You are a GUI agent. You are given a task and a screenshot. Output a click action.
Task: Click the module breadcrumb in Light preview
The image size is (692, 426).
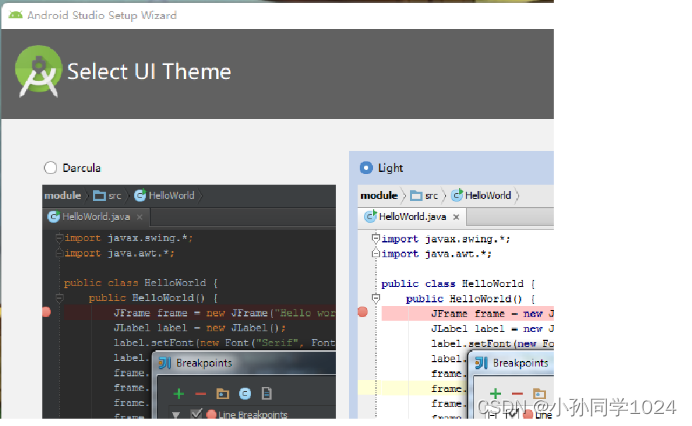click(379, 195)
